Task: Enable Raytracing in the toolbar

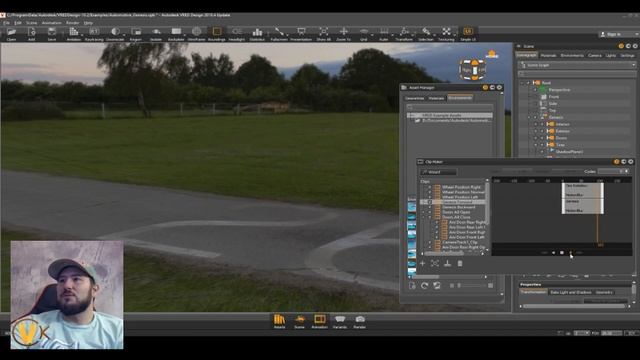Action: 94,32
